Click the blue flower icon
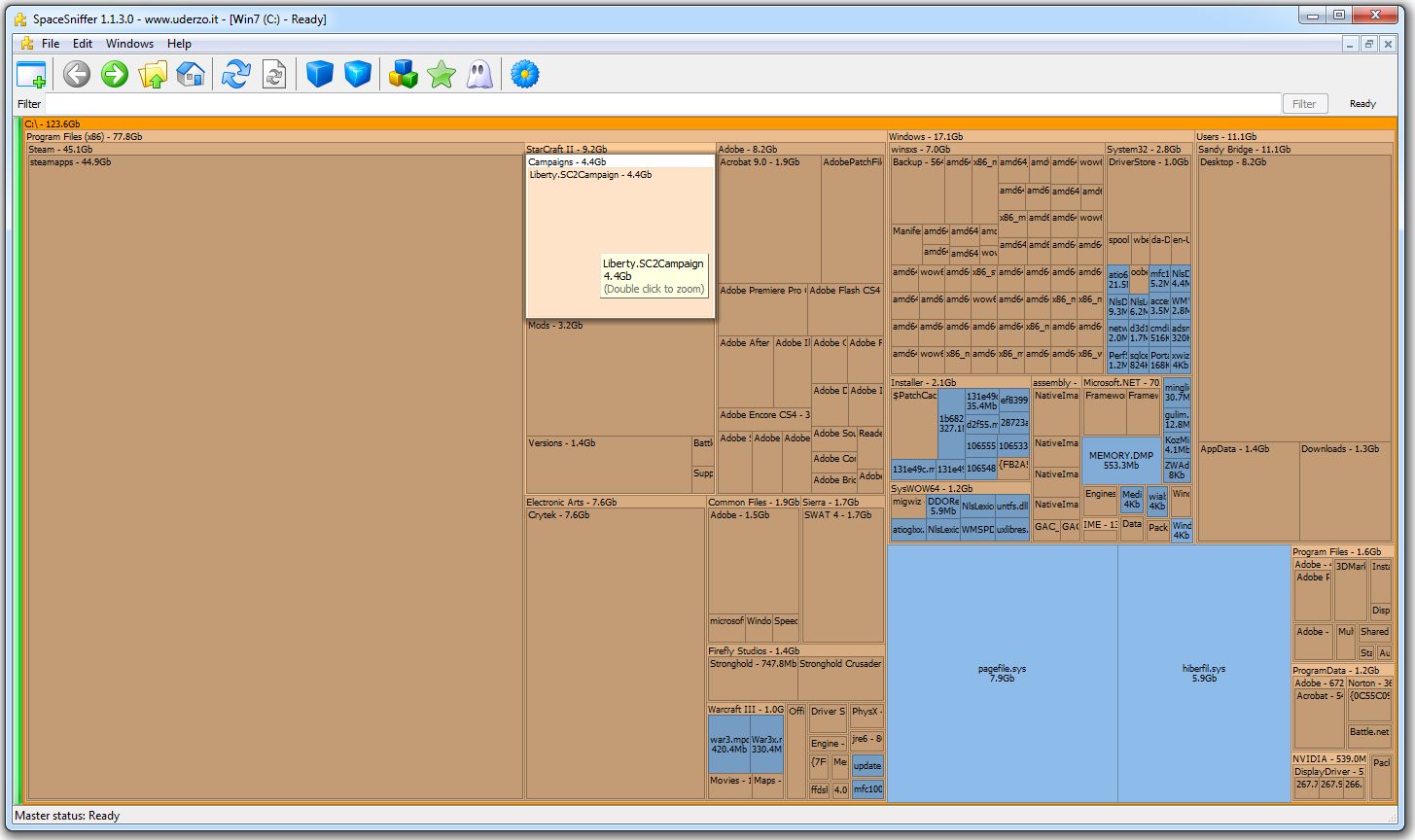 point(525,74)
